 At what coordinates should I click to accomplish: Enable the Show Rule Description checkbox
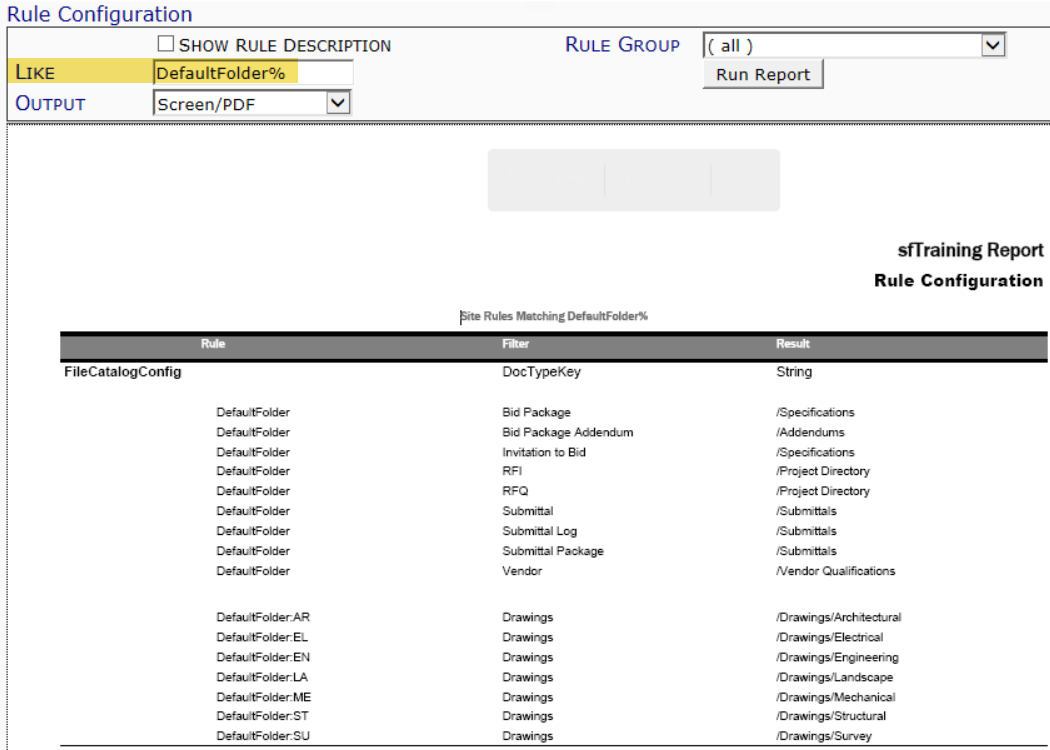point(165,44)
